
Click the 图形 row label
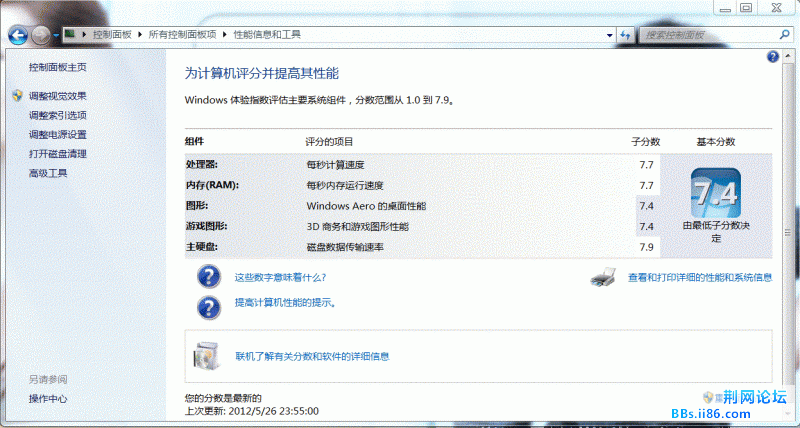(x=197, y=206)
